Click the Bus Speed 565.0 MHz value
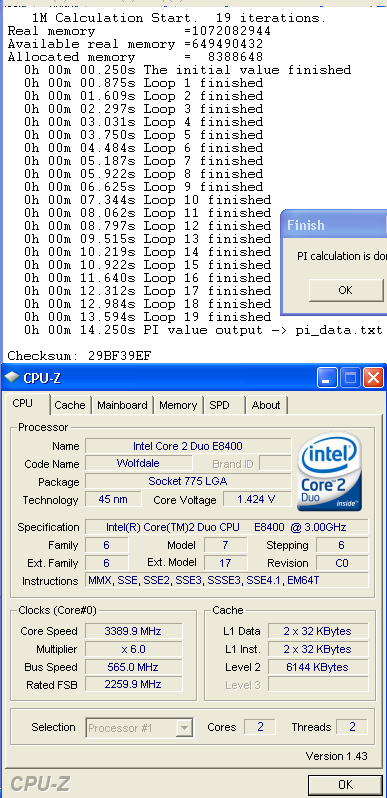The width and height of the screenshot is (387, 798). point(133,667)
